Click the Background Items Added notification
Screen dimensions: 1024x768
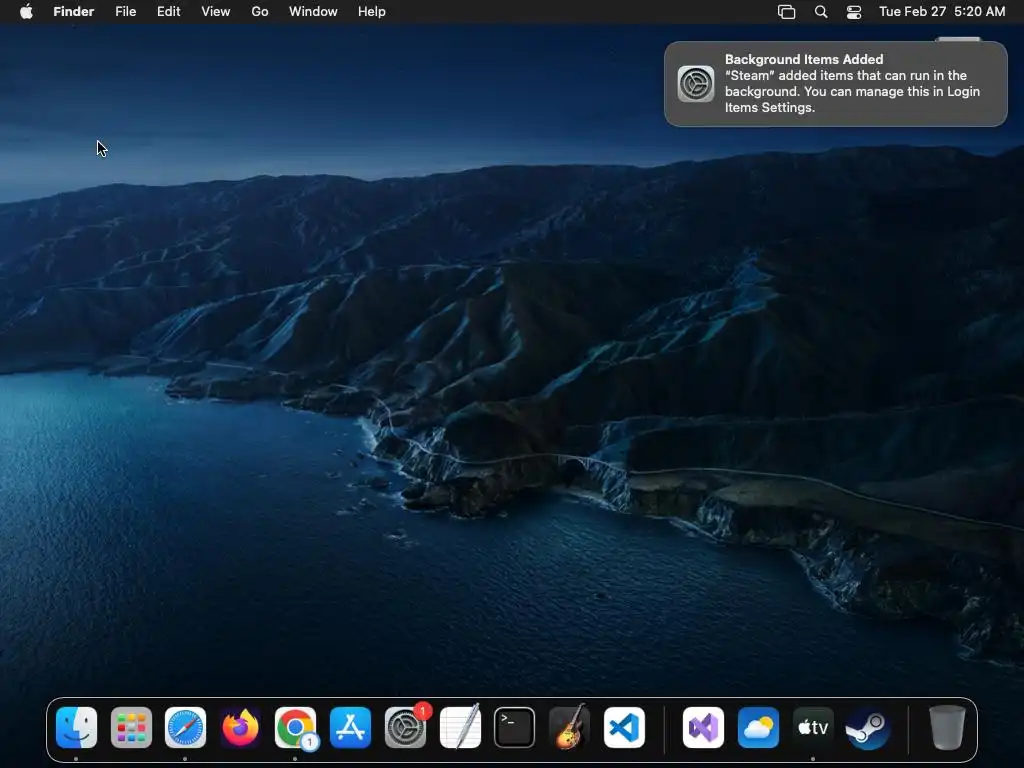pos(835,84)
